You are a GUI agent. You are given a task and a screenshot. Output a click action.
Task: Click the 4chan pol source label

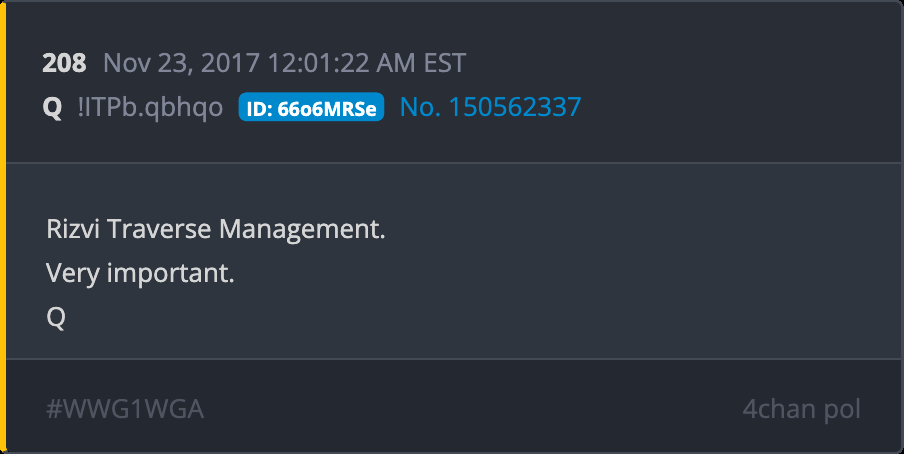click(801, 410)
